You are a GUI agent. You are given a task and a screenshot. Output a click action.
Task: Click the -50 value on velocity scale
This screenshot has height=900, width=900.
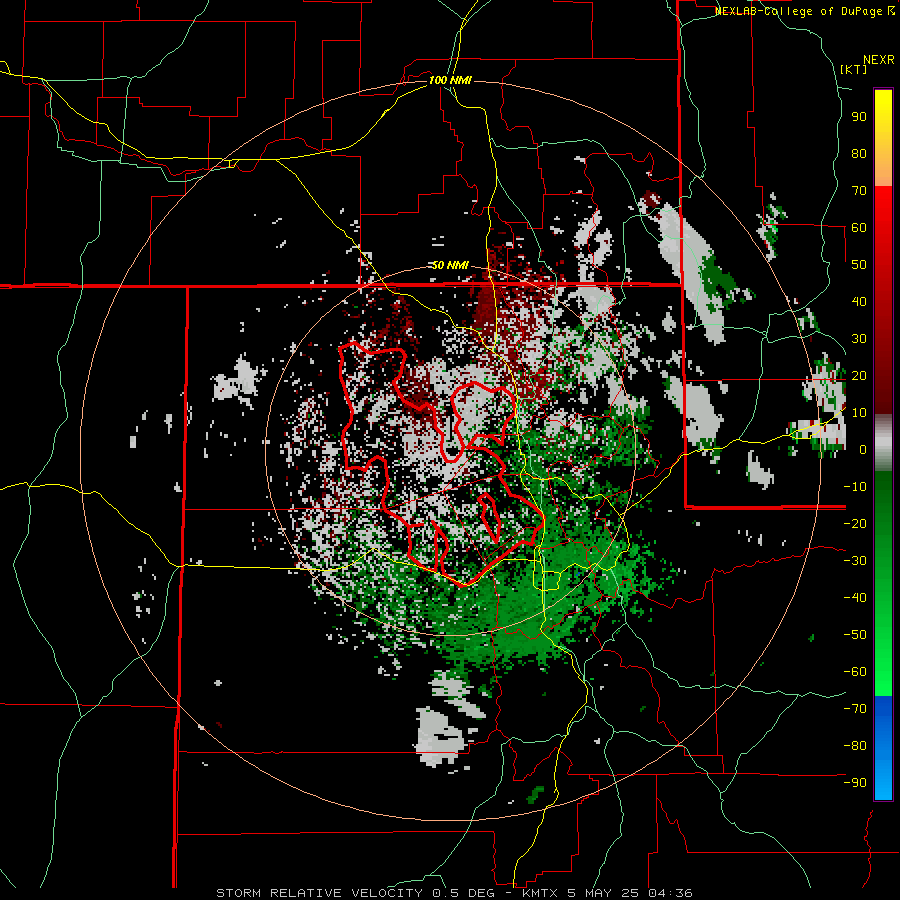[x=855, y=635]
